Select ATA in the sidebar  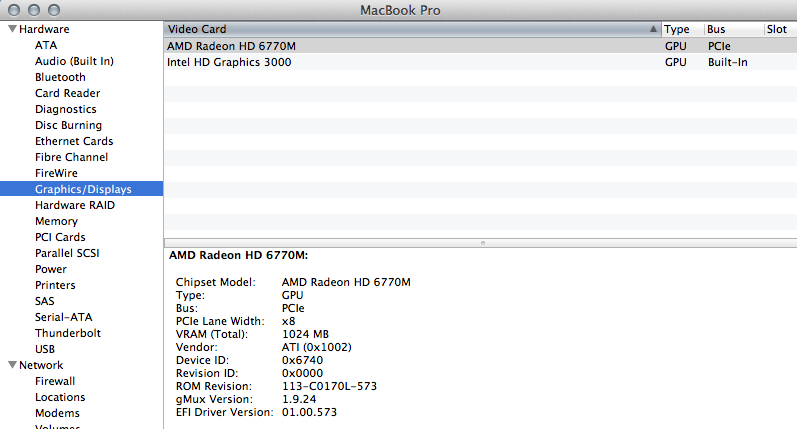point(46,45)
